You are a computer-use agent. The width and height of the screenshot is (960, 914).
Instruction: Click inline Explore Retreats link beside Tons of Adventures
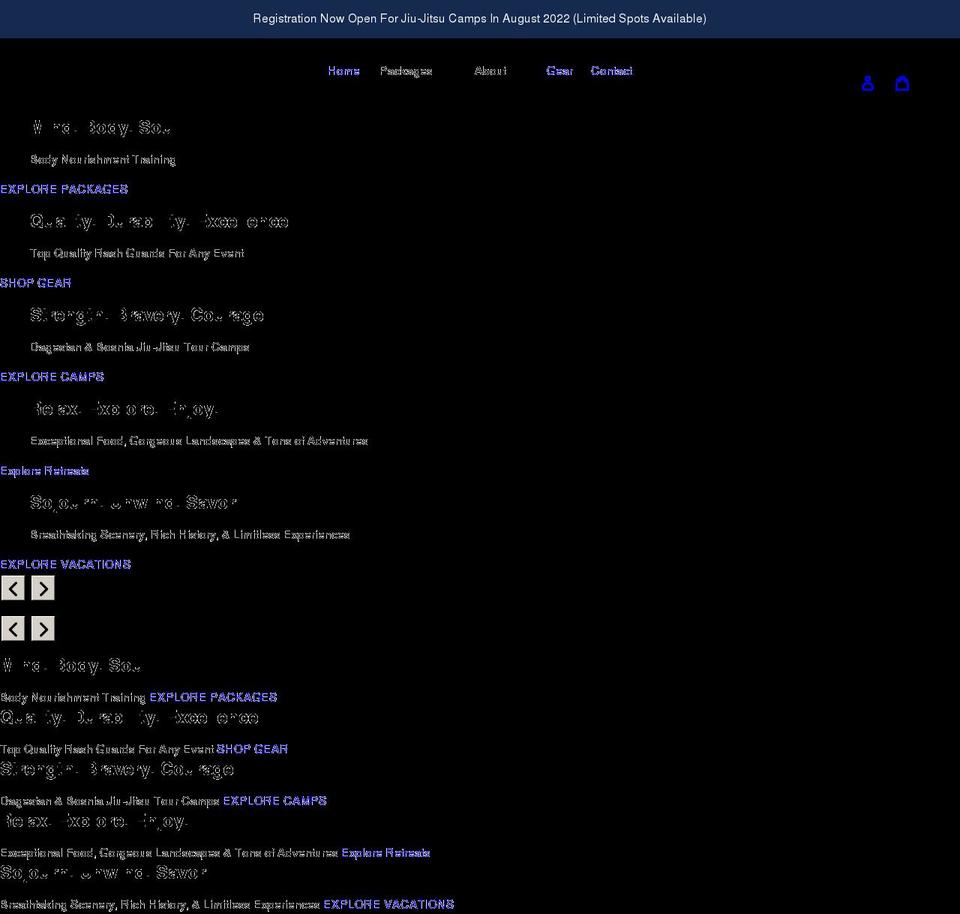(x=386, y=853)
